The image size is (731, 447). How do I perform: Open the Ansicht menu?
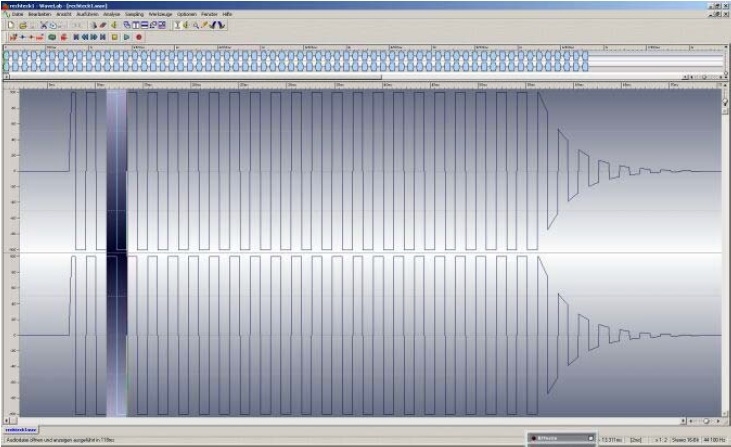64,14
